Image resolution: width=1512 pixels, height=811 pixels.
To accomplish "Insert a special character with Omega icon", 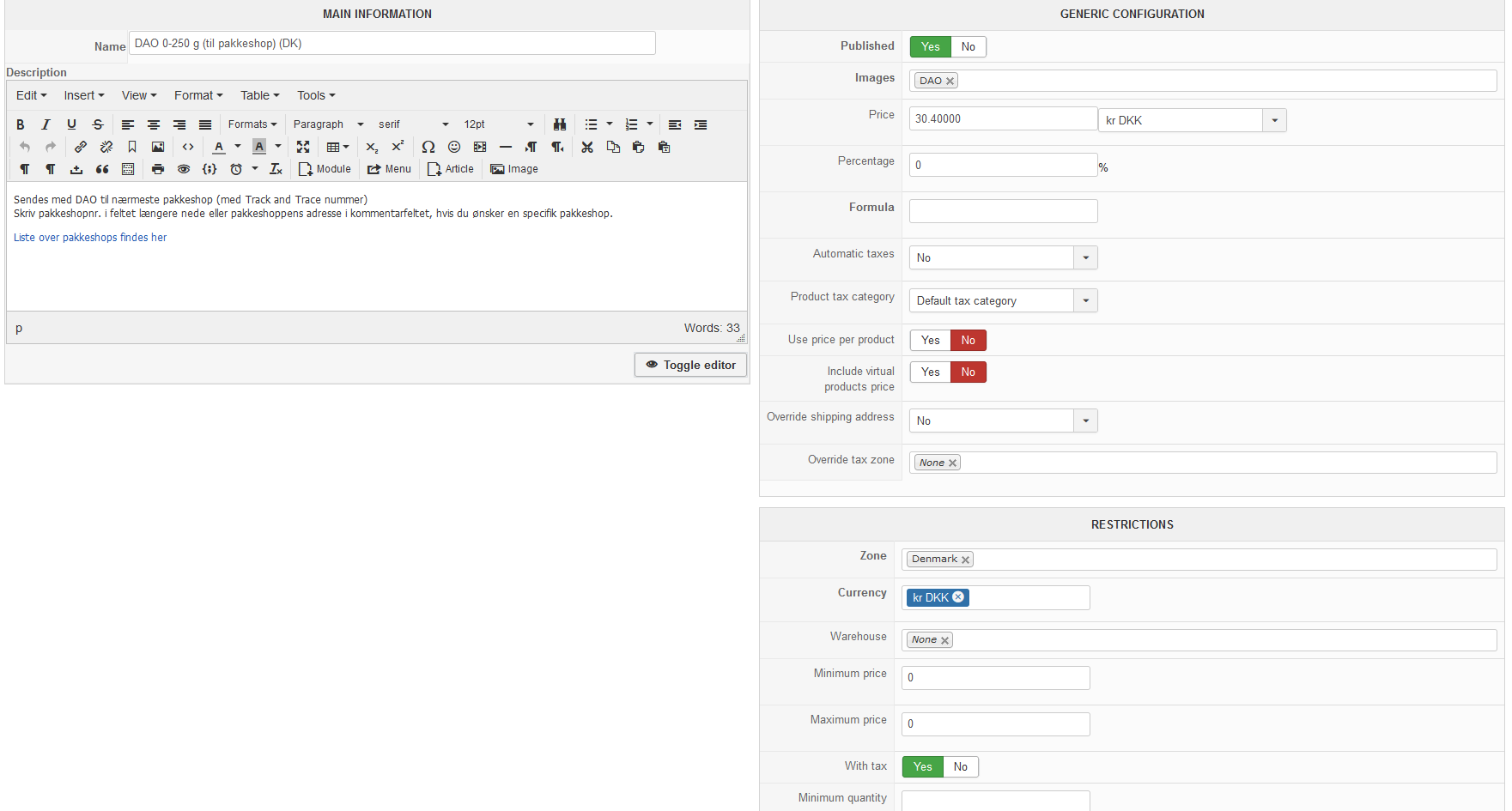I will pyautogui.click(x=428, y=147).
